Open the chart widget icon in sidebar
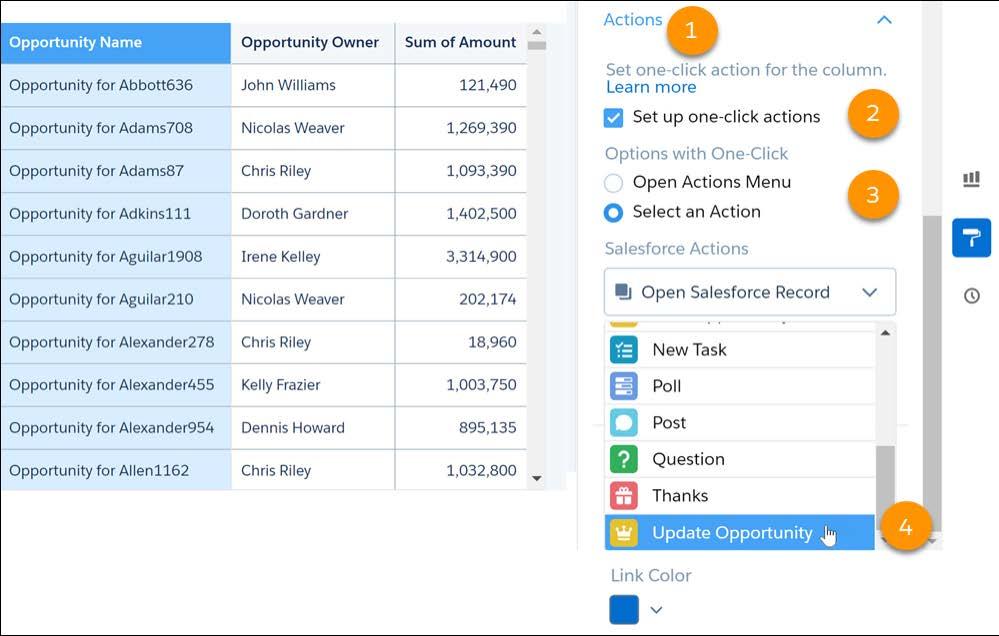999x636 pixels. tap(971, 180)
